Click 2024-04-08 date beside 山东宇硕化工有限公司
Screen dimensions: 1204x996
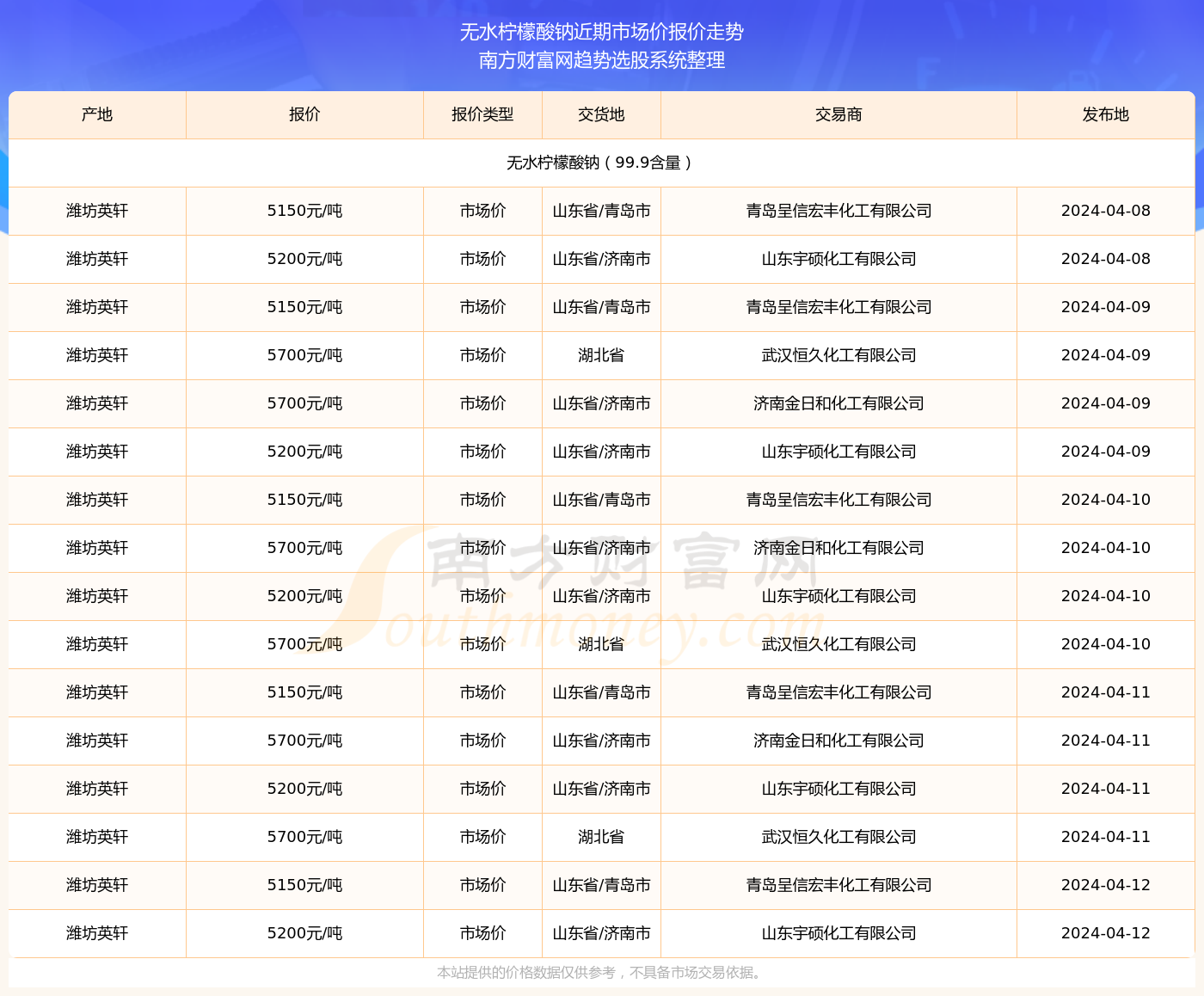pos(1106,259)
